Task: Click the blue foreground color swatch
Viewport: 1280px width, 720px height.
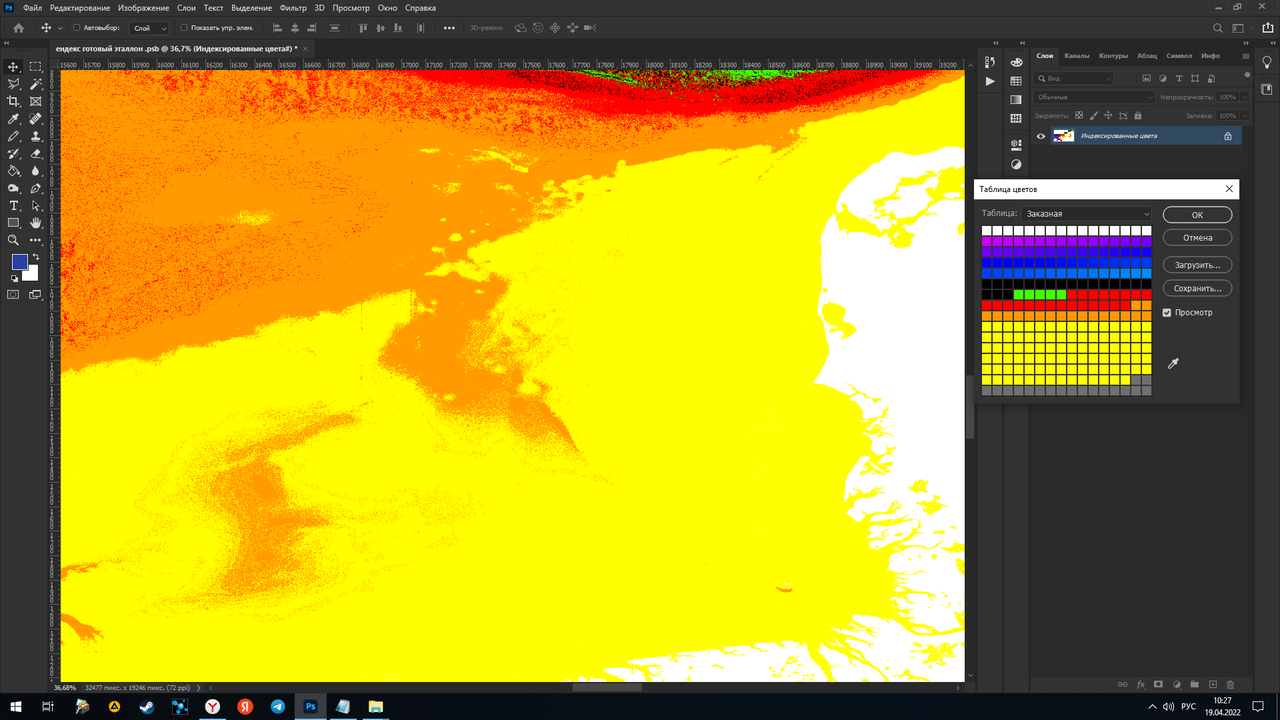Action: (18, 262)
